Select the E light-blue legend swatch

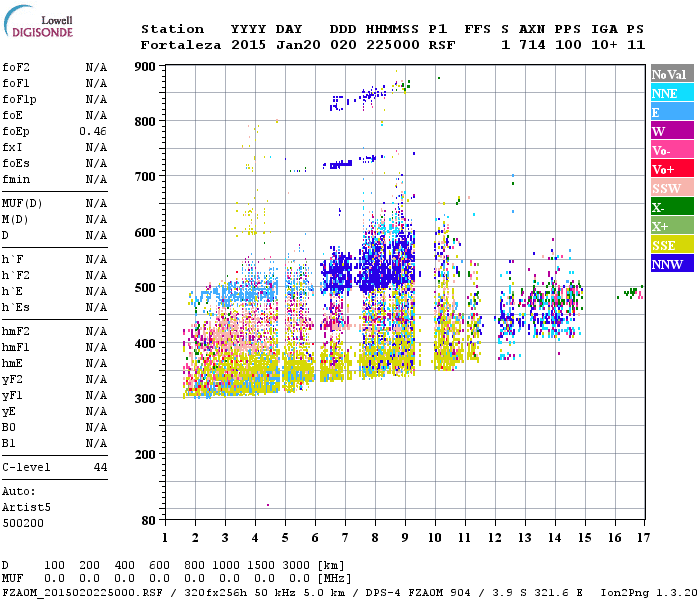click(672, 112)
